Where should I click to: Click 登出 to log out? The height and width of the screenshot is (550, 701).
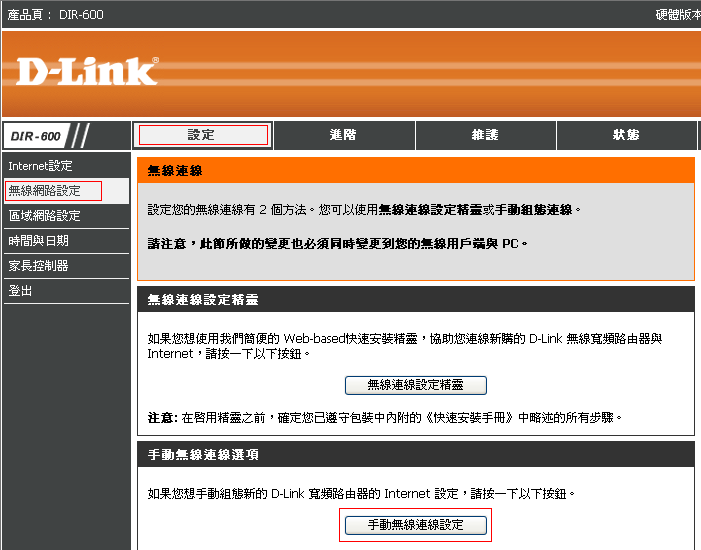tap(66, 291)
